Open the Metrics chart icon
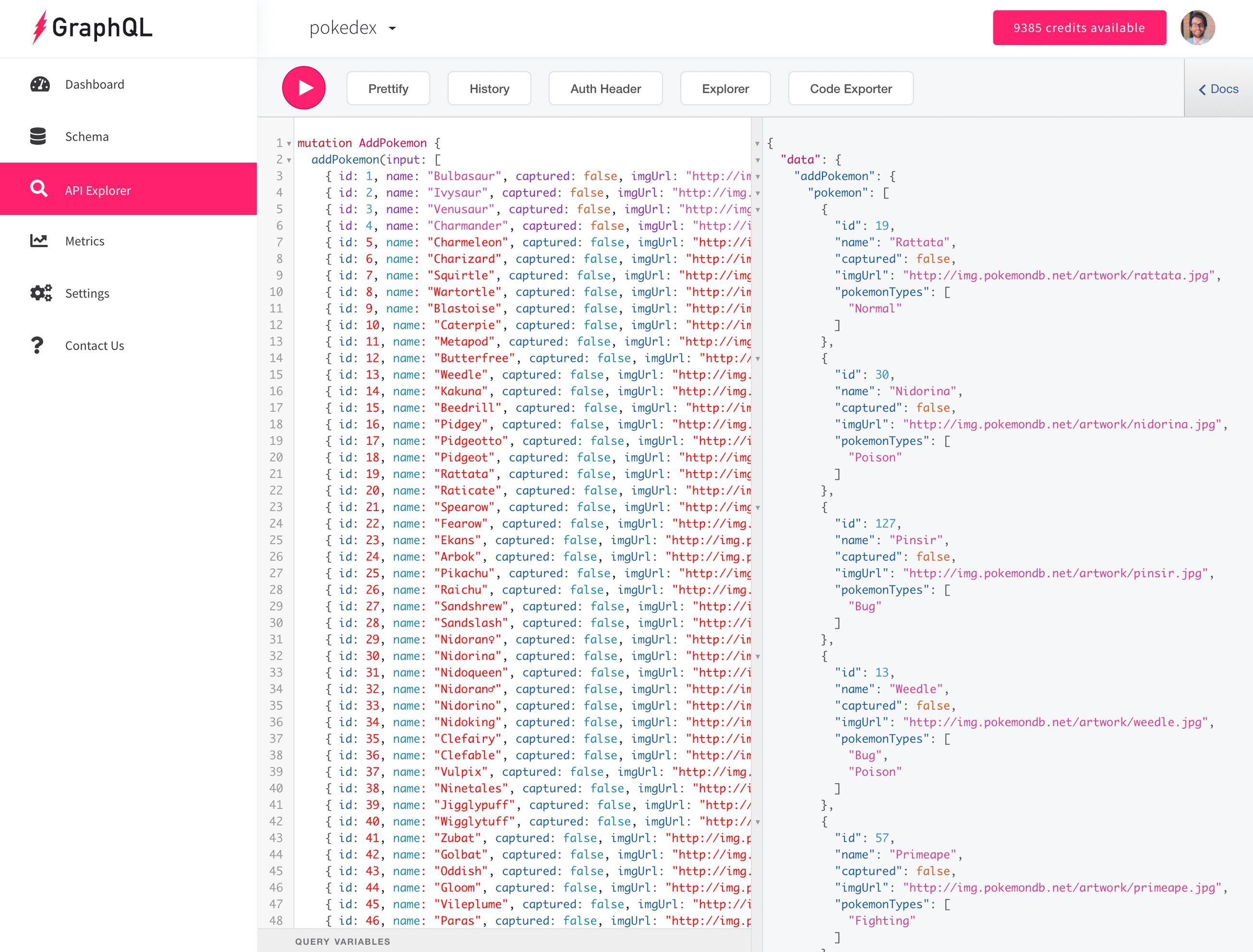The image size is (1253, 952). (38, 241)
